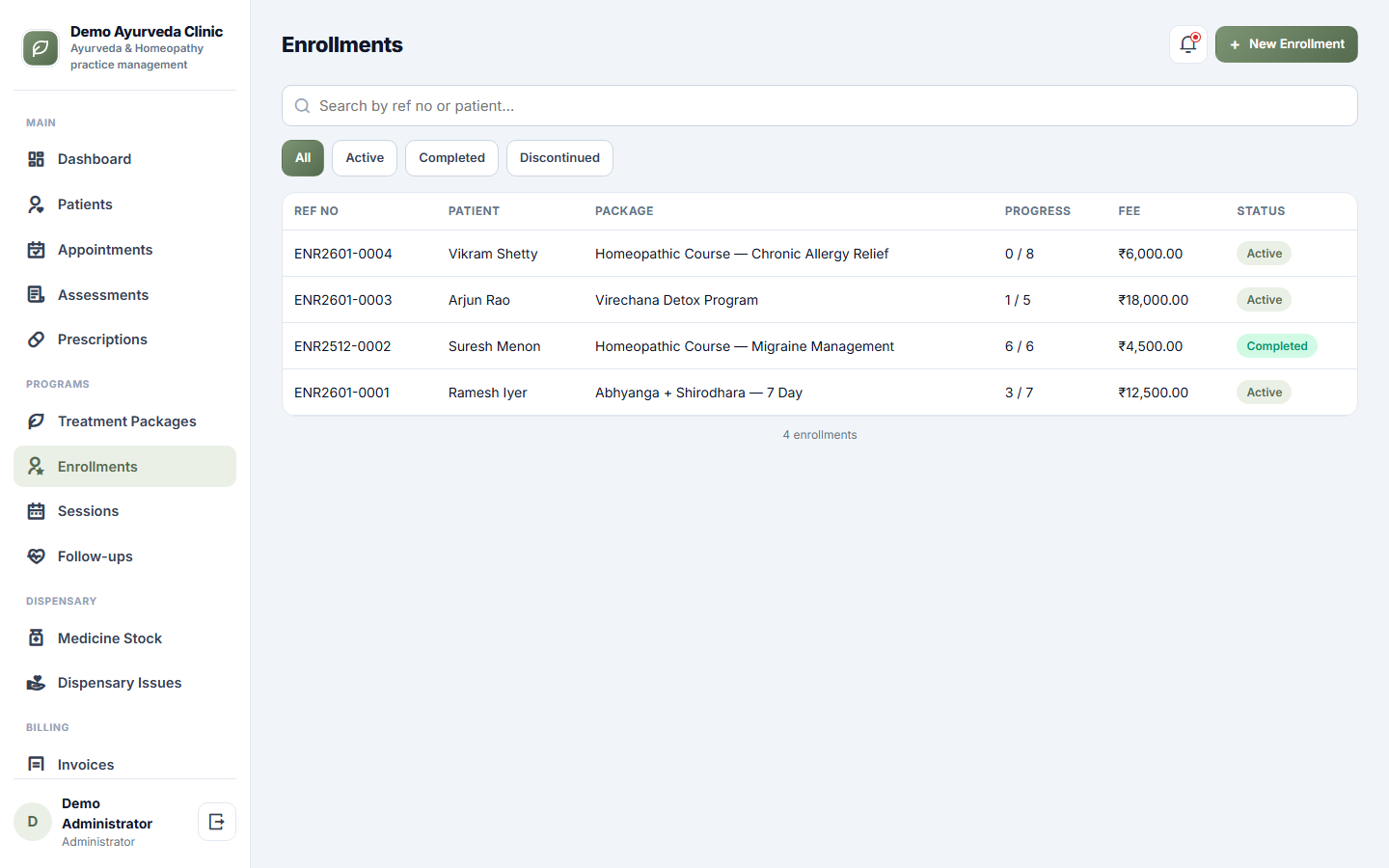Viewport: 1389px width, 868px height.
Task: Click the Sessions calendar icon
Action: 36,511
